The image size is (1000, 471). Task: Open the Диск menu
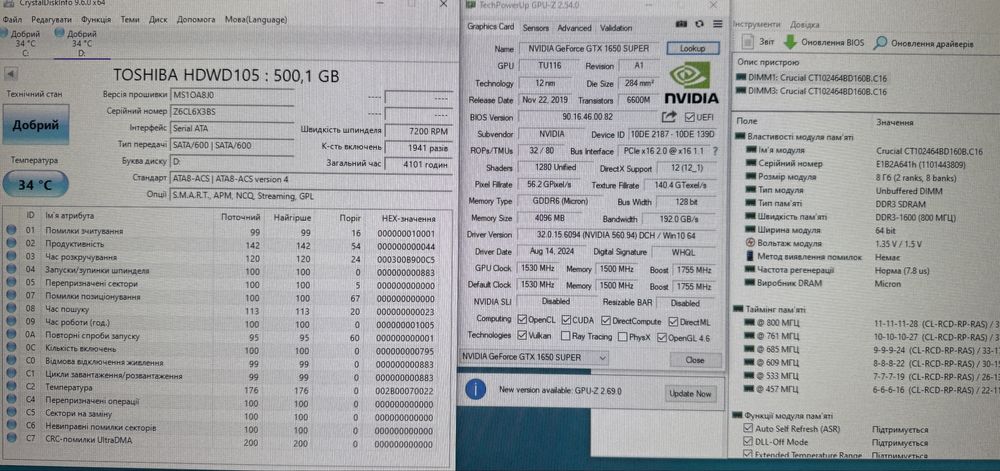click(x=158, y=19)
